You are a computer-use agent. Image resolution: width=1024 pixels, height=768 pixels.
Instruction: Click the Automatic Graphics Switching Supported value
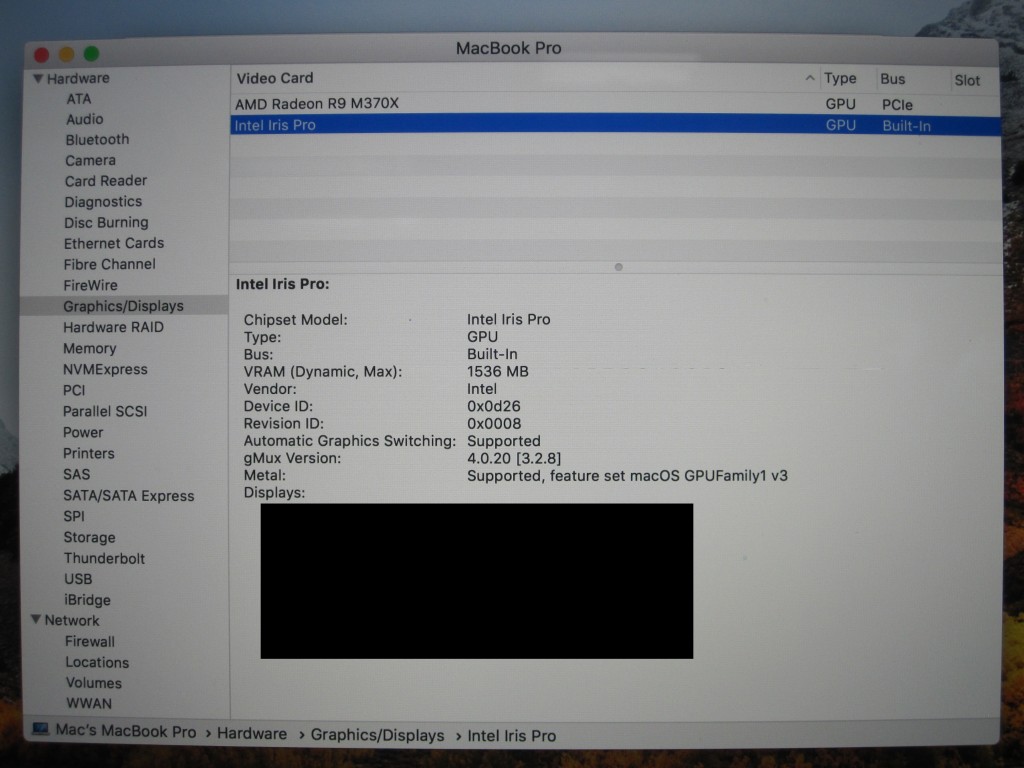point(504,441)
